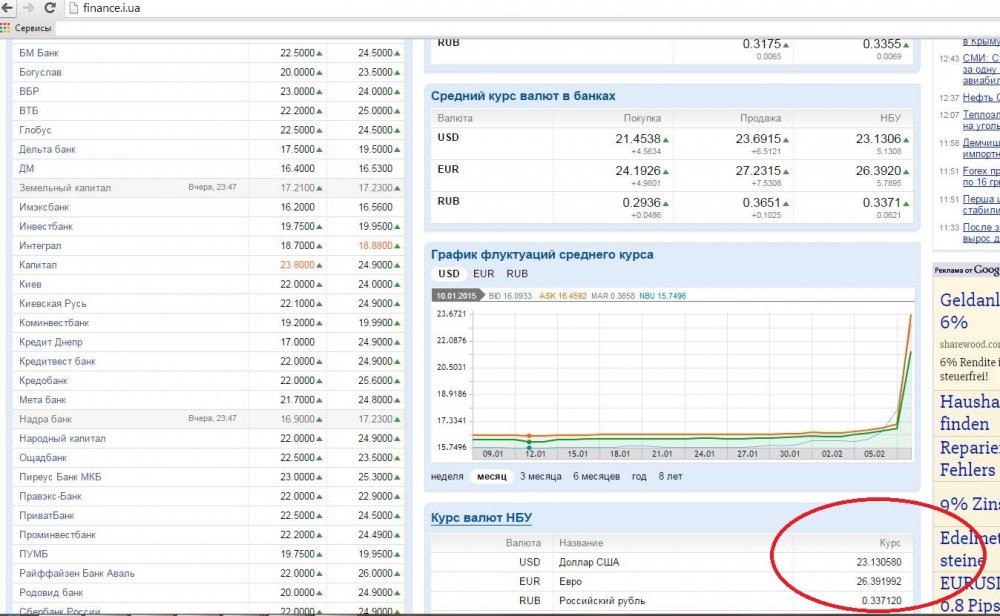Click the browser forward arrow

click(x=29, y=8)
